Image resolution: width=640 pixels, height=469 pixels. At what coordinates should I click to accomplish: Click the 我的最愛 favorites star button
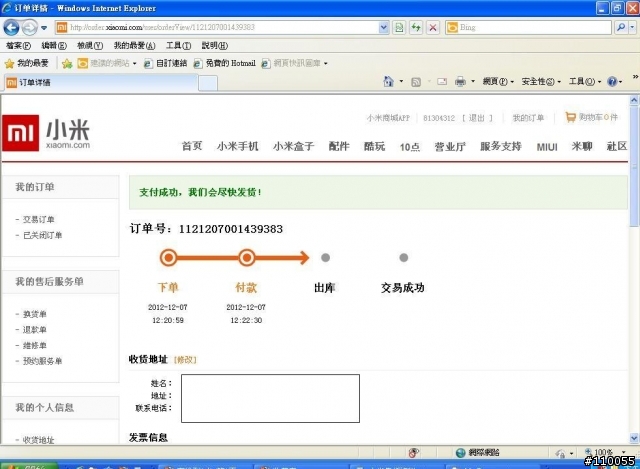[x=27, y=63]
